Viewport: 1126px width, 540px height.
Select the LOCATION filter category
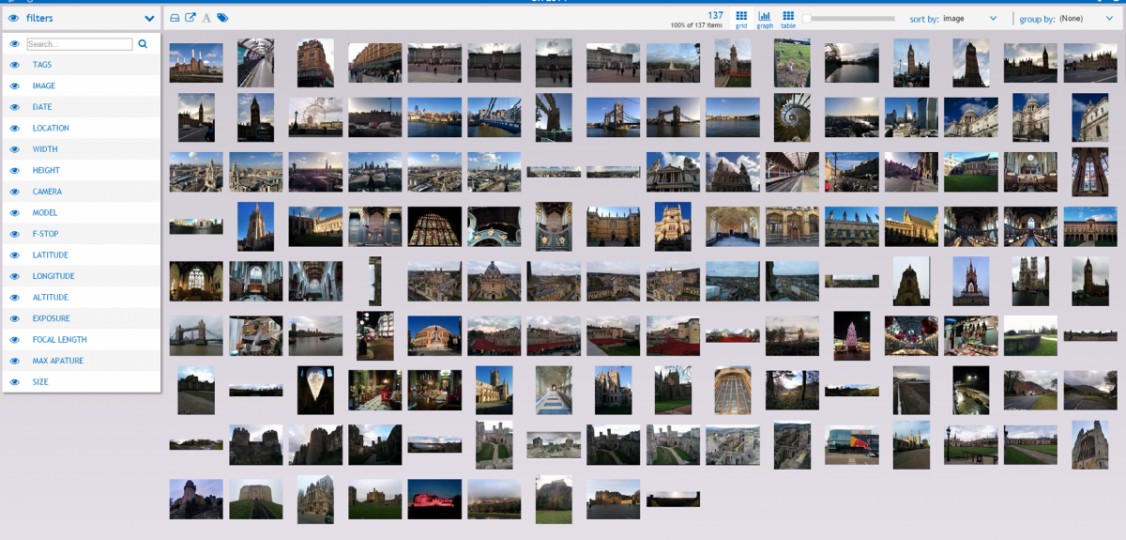point(50,128)
